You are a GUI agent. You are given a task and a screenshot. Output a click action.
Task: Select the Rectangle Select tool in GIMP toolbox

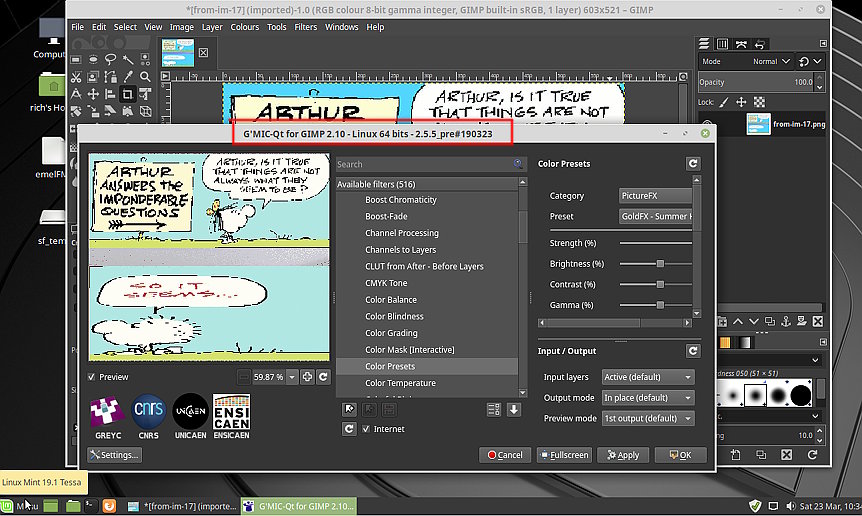(x=76, y=59)
